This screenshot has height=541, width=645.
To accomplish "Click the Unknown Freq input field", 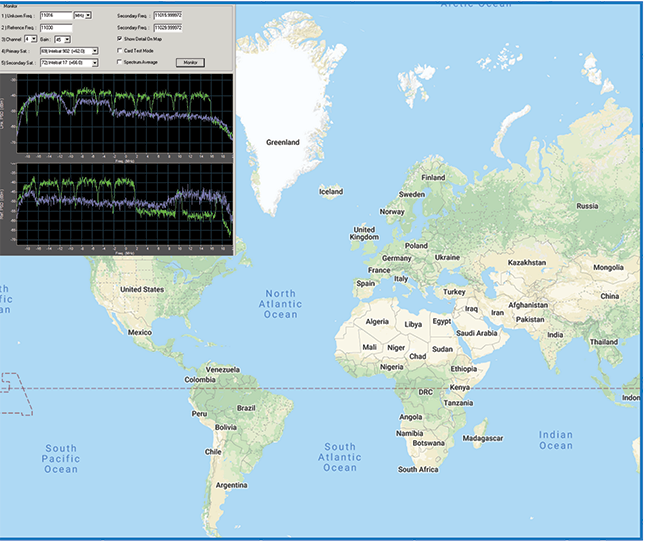I will click(x=54, y=16).
